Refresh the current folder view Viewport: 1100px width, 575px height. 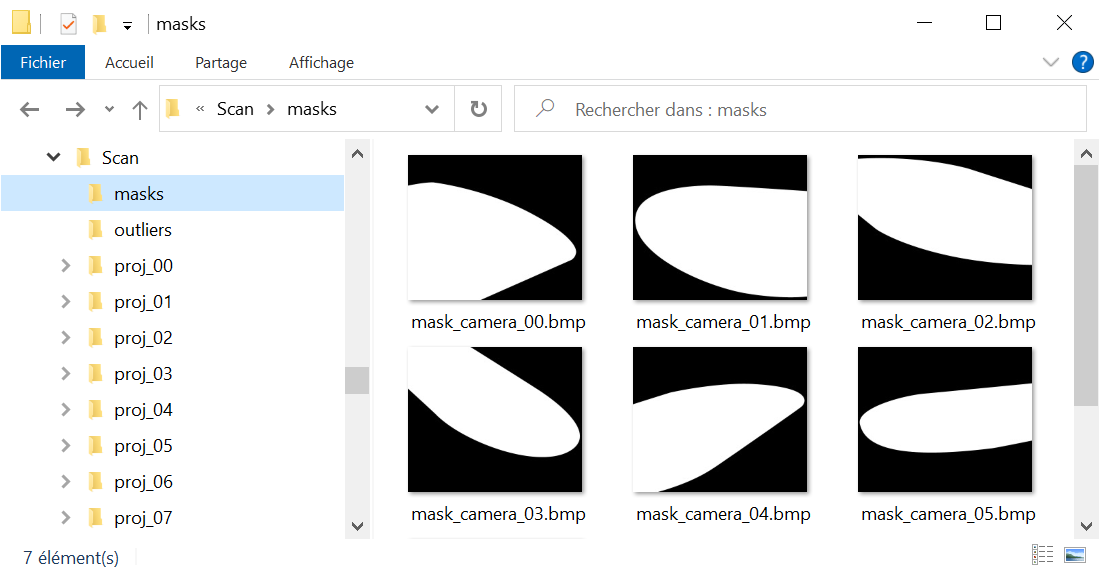479,109
